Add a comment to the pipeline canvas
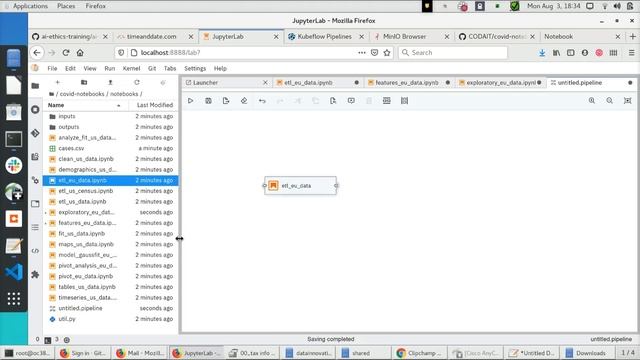The height and width of the screenshot is (360, 640). 351,101
